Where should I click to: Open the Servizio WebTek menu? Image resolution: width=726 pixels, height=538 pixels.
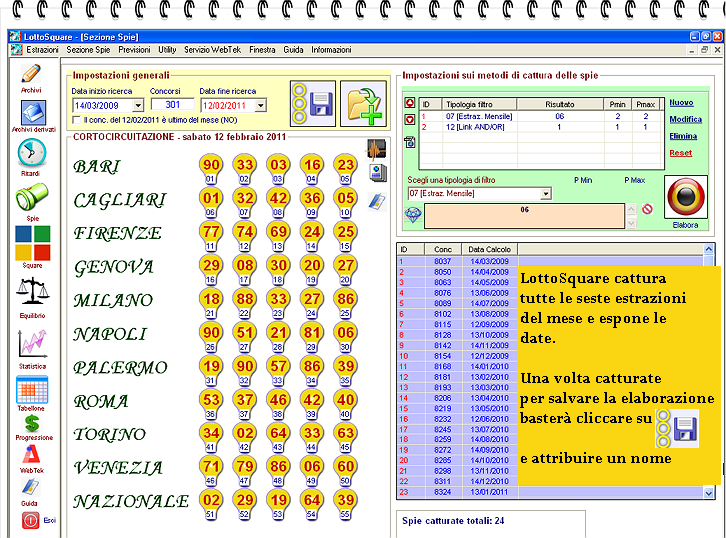pos(213,50)
